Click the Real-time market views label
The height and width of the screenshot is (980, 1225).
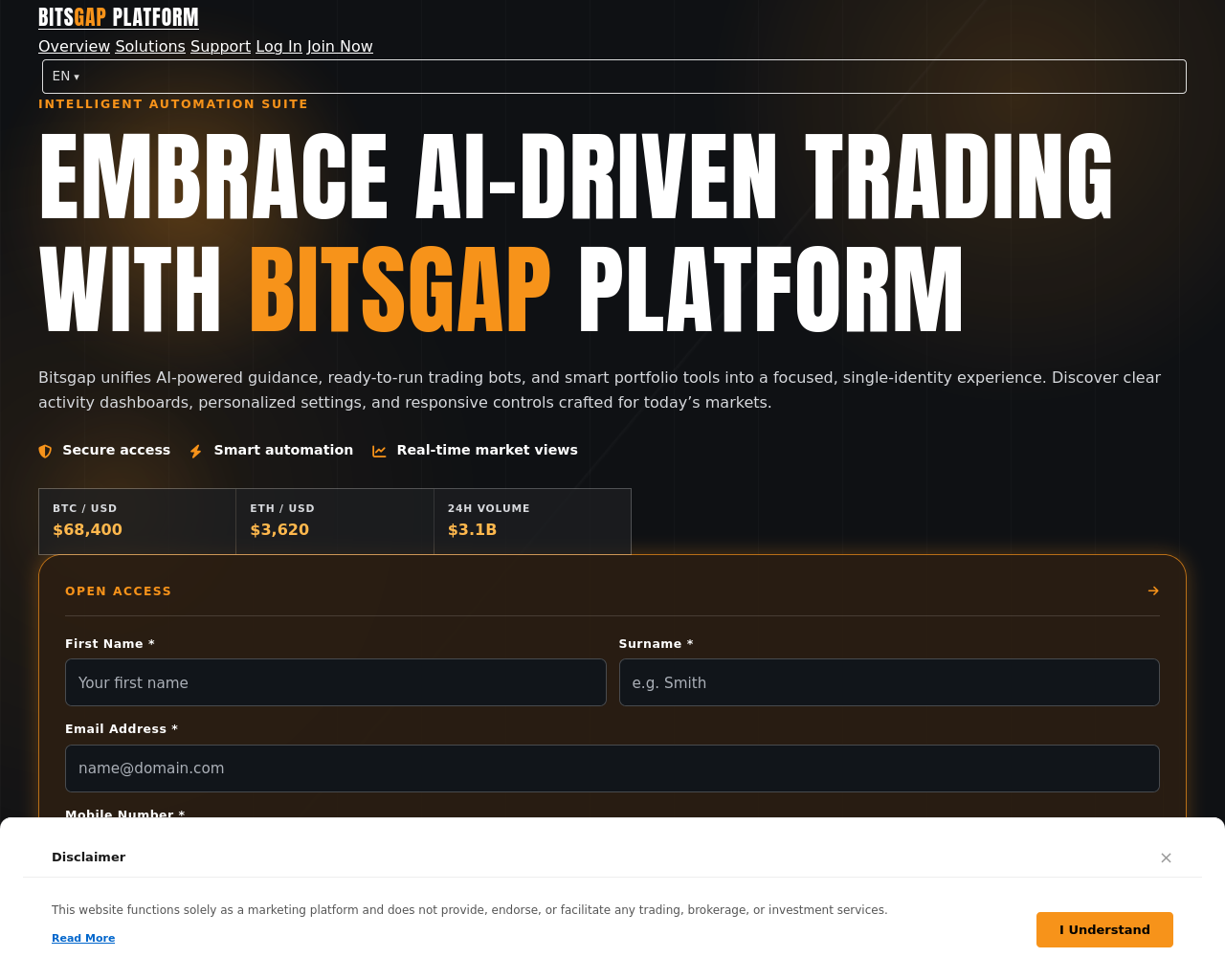pos(487,450)
